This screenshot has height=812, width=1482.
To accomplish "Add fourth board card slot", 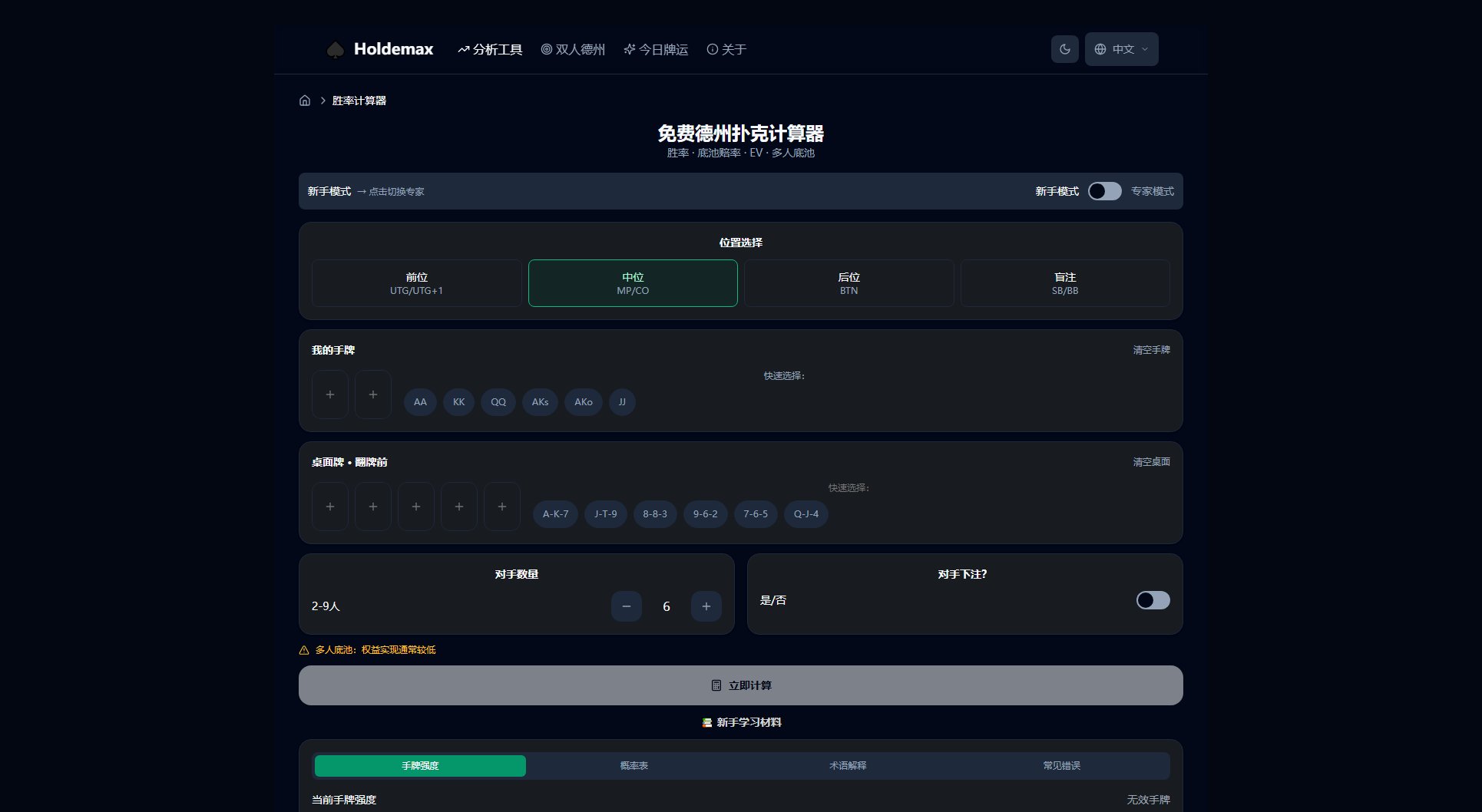I will 459,507.
